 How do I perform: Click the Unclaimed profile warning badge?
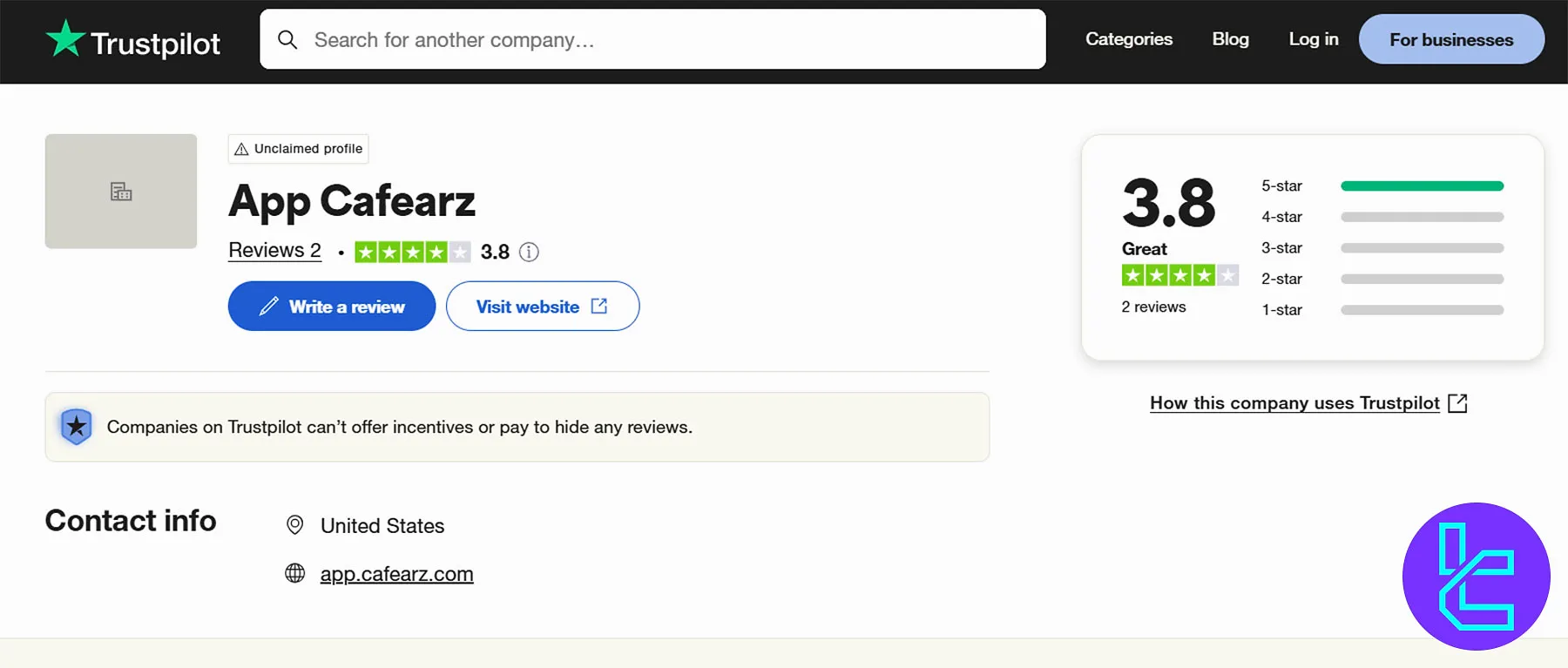(299, 149)
